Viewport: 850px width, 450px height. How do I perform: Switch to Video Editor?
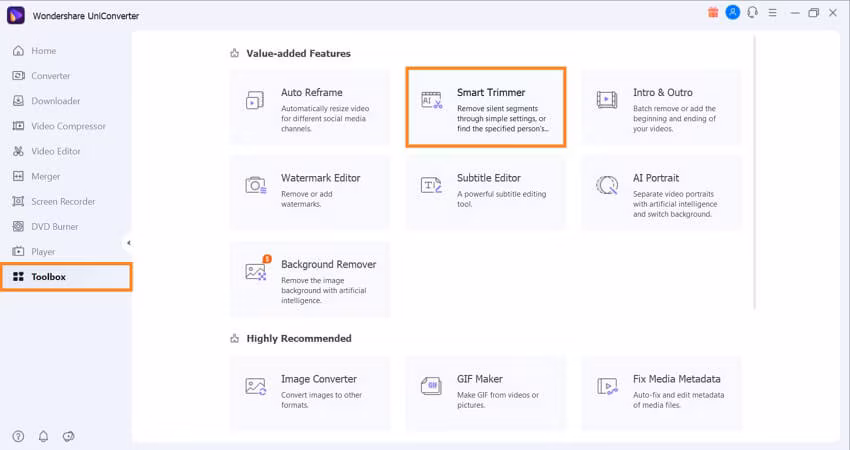pyautogui.click(x=46, y=151)
